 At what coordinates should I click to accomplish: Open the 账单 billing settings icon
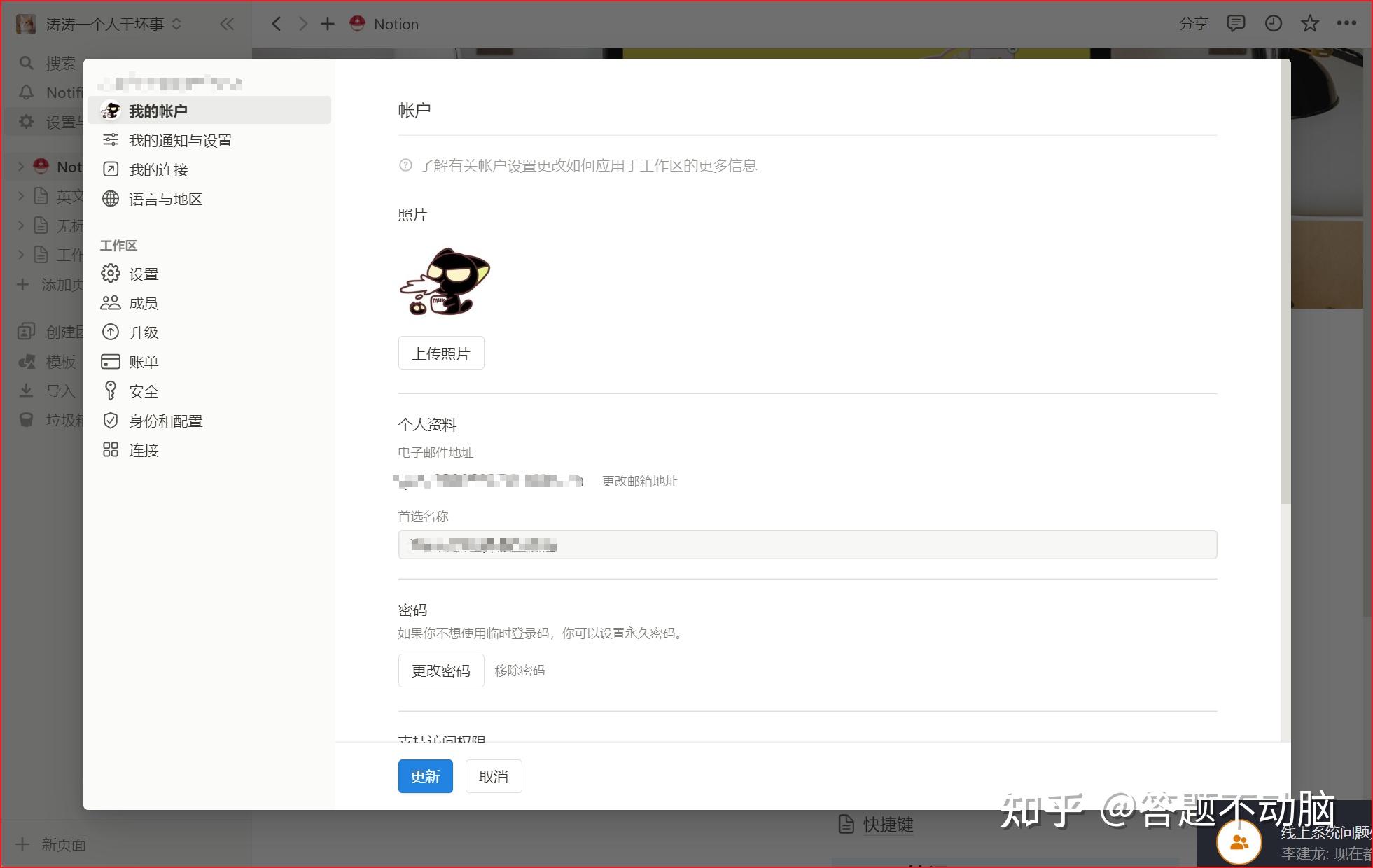point(111,362)
